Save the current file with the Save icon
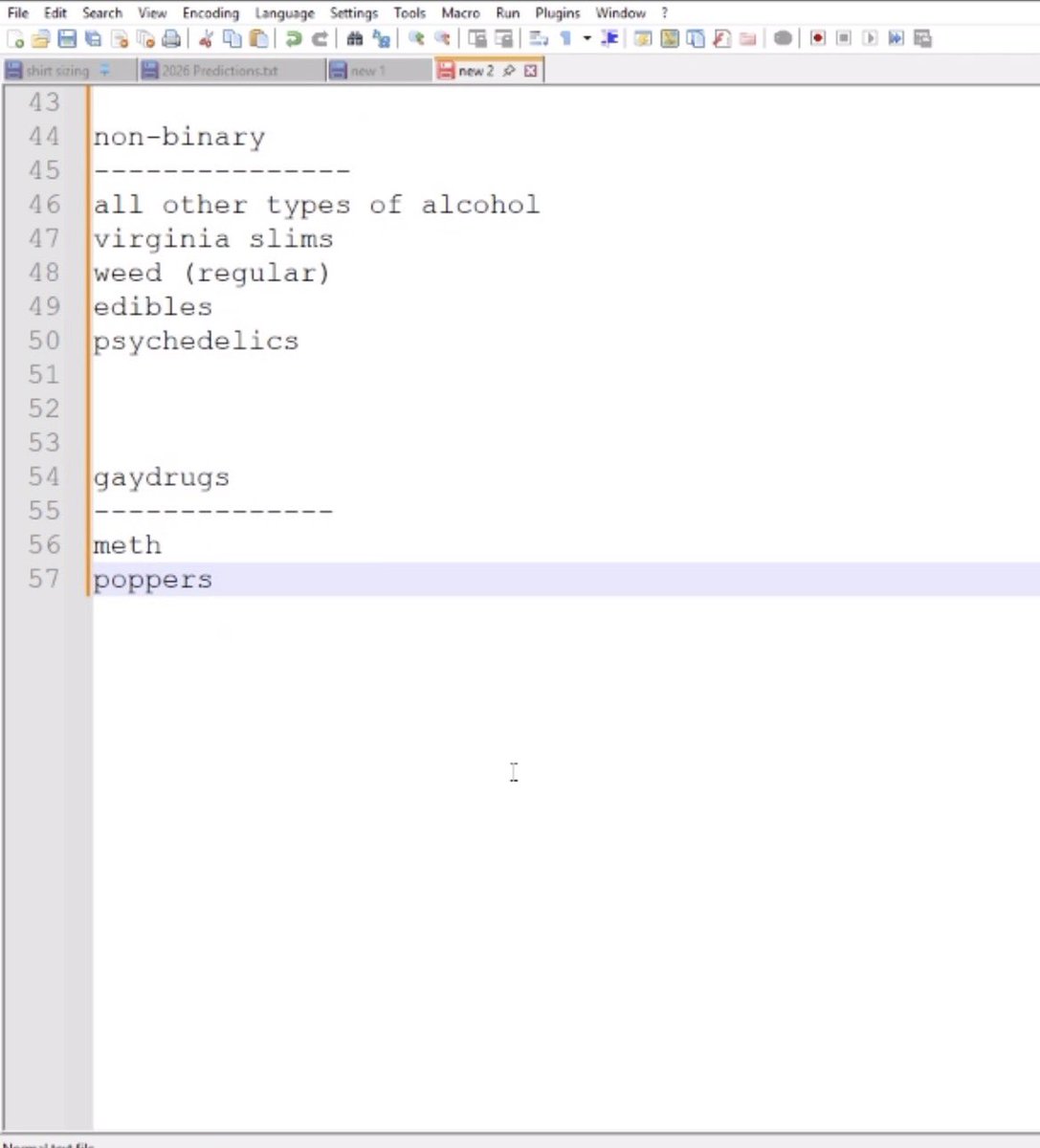 point(67,39)
